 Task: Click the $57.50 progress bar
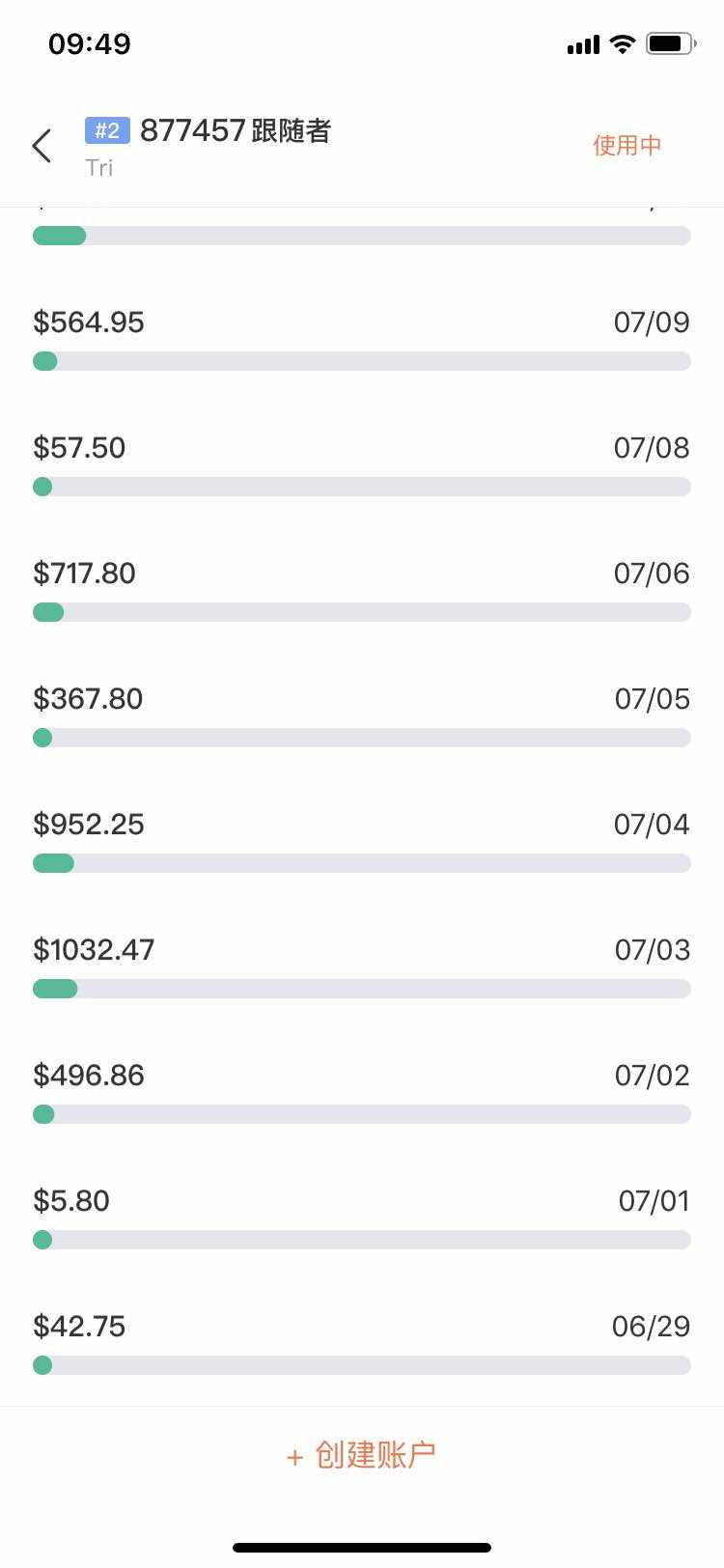(x=362, y=487)
